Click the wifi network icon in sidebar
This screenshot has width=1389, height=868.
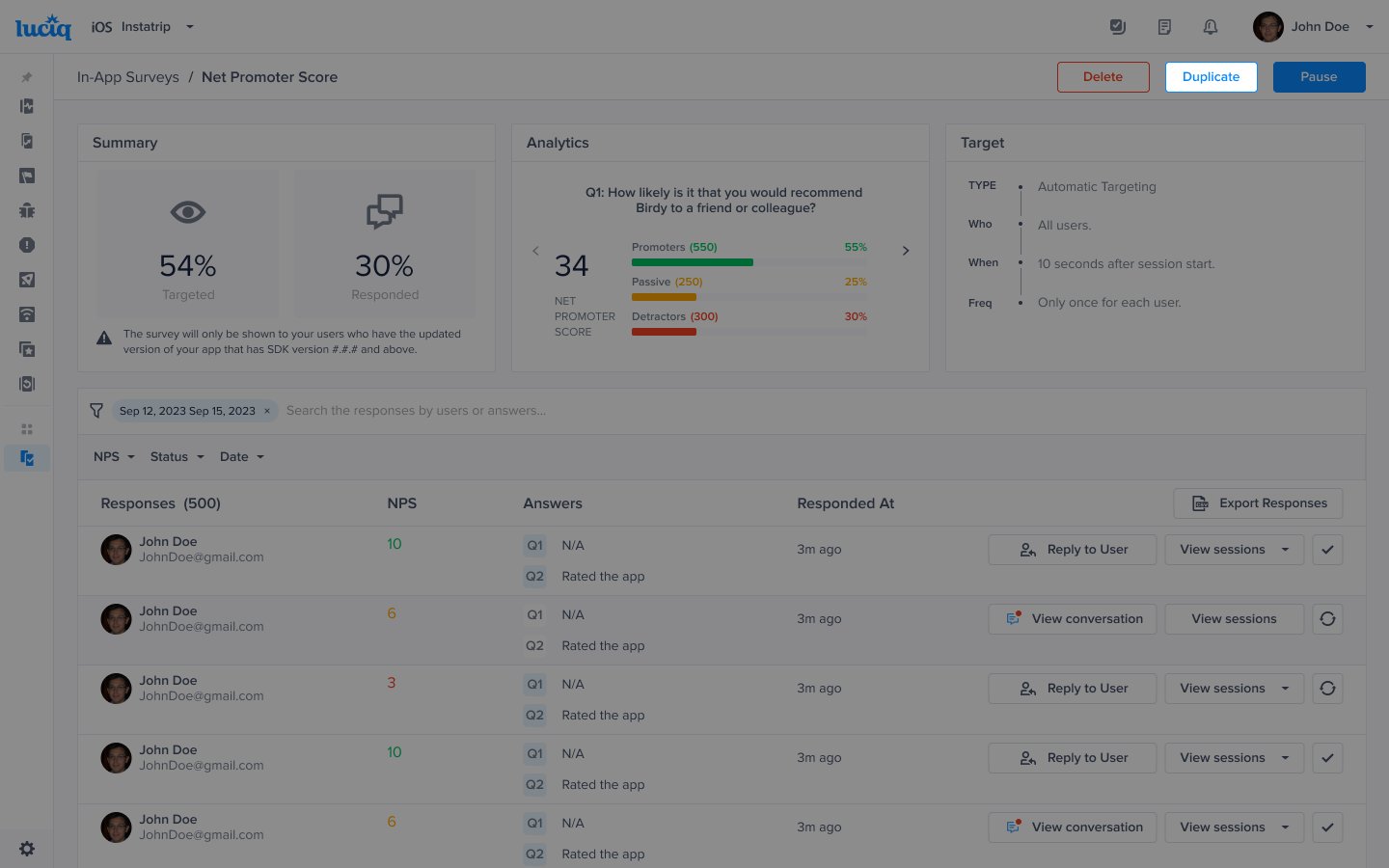click(27, 314)
